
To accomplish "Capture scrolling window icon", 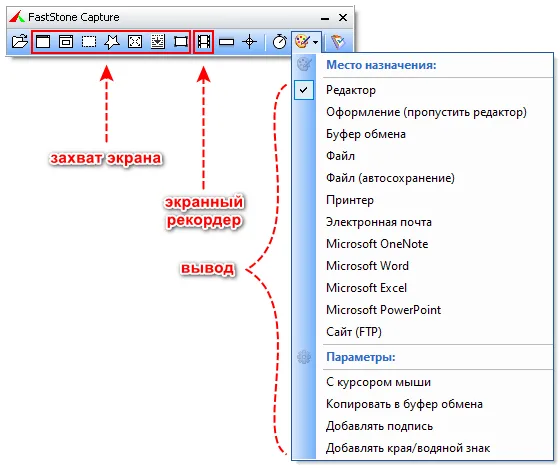I will click(158, 41).
